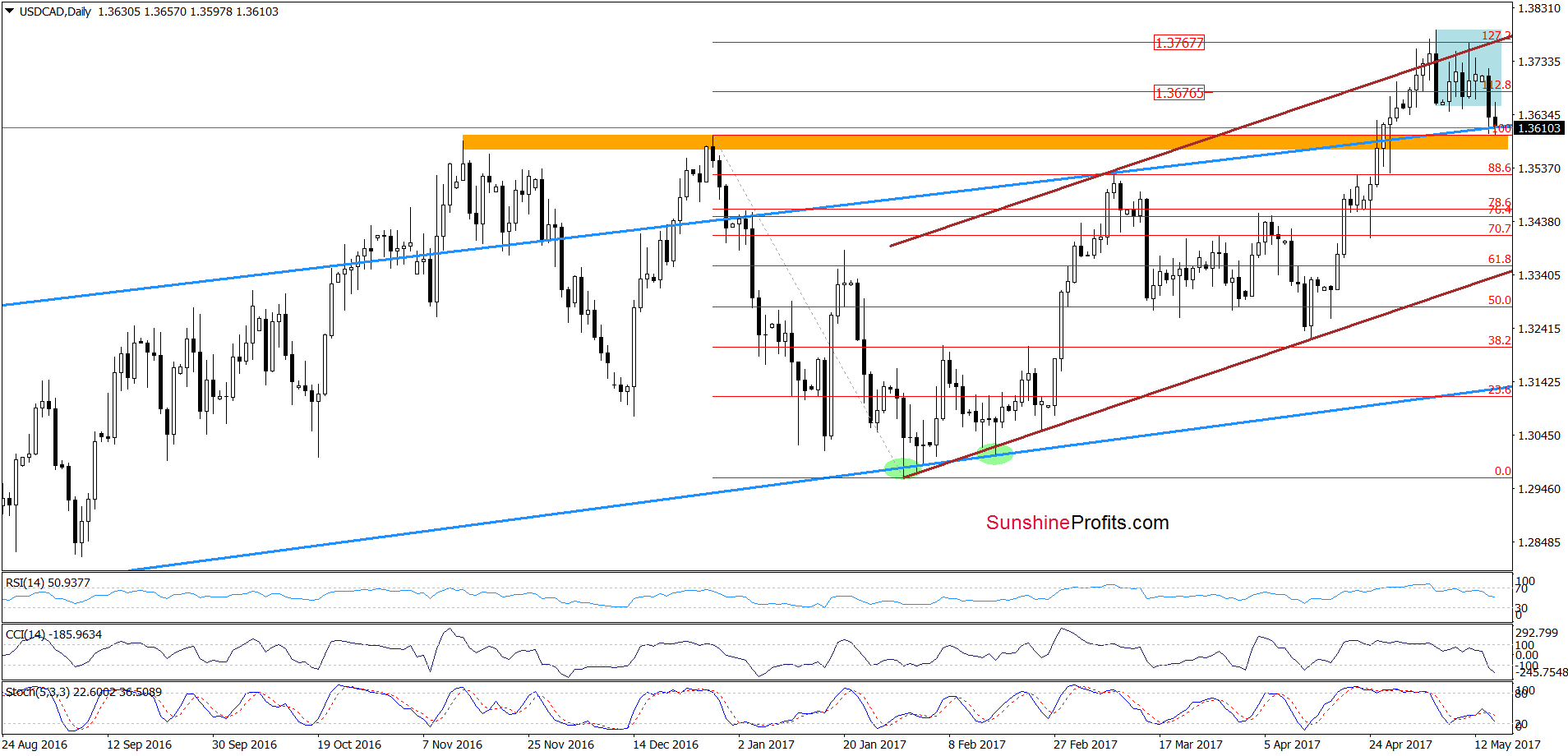Viewport: 1568px width, 756px height.
Task: Select the 88.6 Fibonacci level label
Action: coord(1499,168)
